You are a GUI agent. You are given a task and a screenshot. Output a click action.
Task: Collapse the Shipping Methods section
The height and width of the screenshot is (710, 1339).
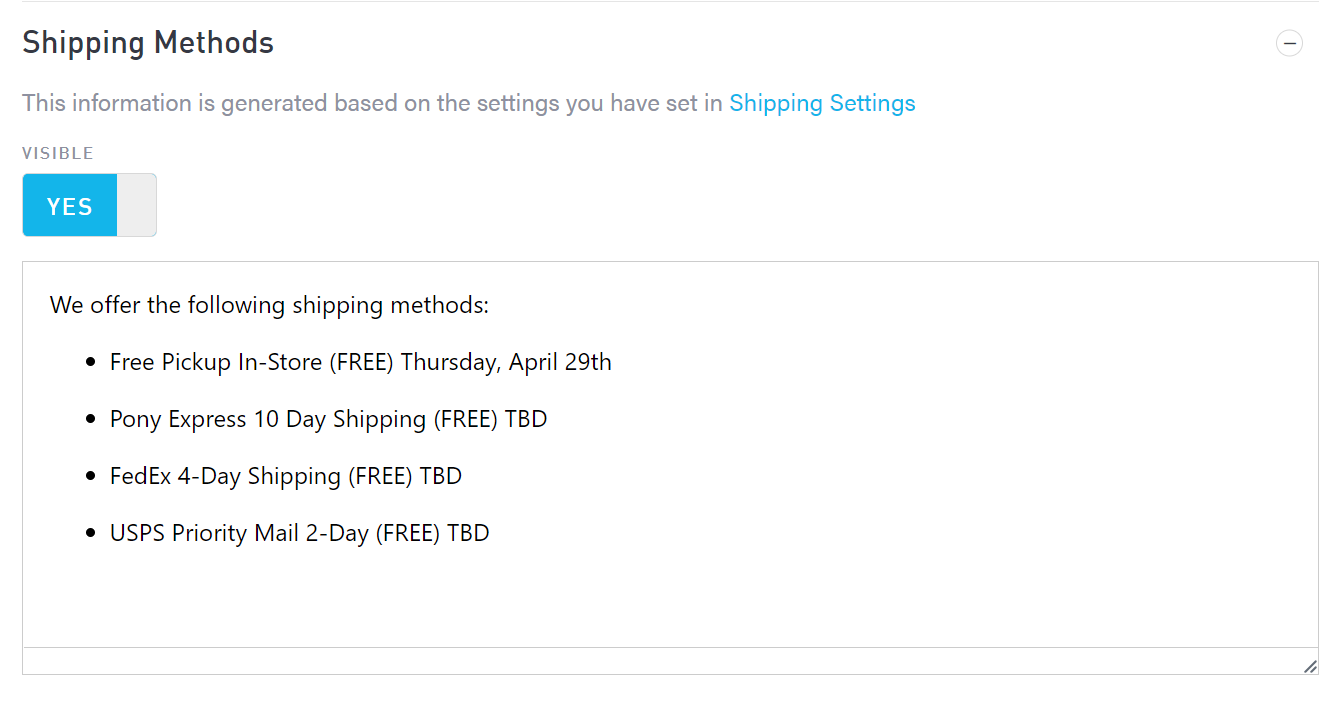coord(1289,43)
